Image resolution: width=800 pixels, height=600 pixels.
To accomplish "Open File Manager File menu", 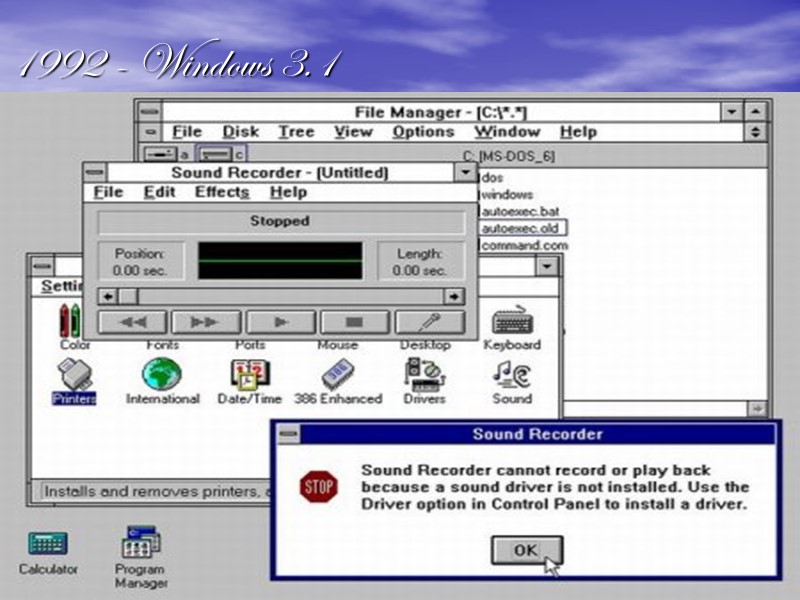I will [x=187, y=132].
